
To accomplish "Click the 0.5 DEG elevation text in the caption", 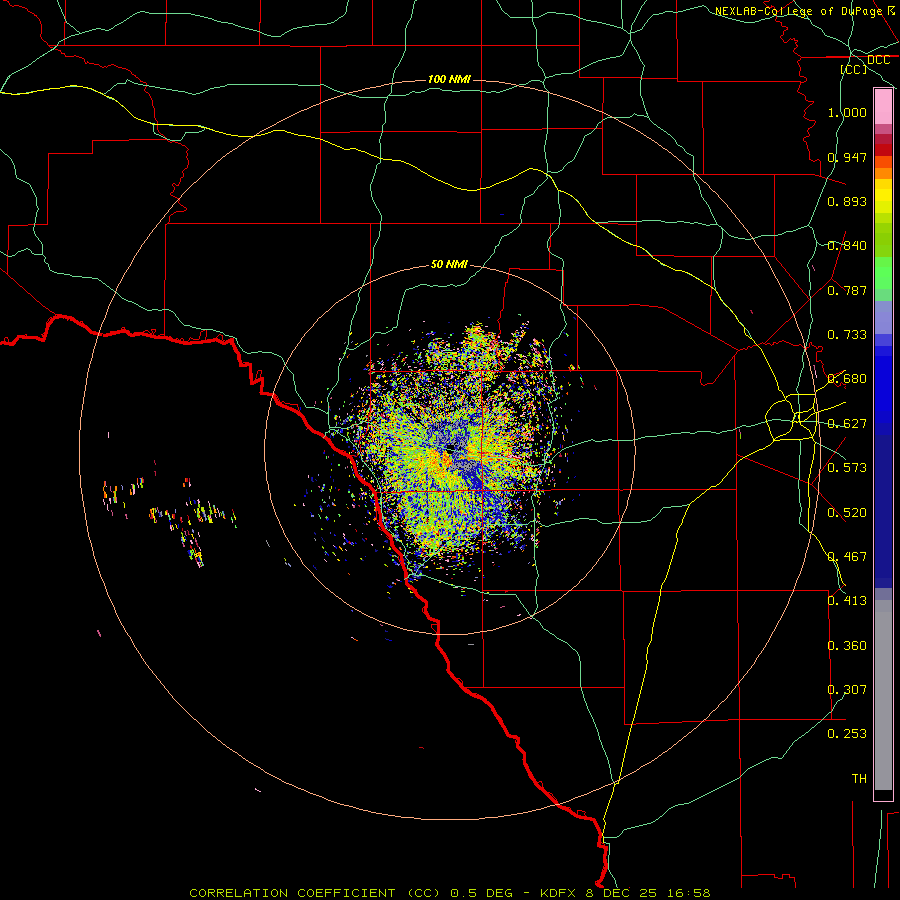I will (482, 893).
